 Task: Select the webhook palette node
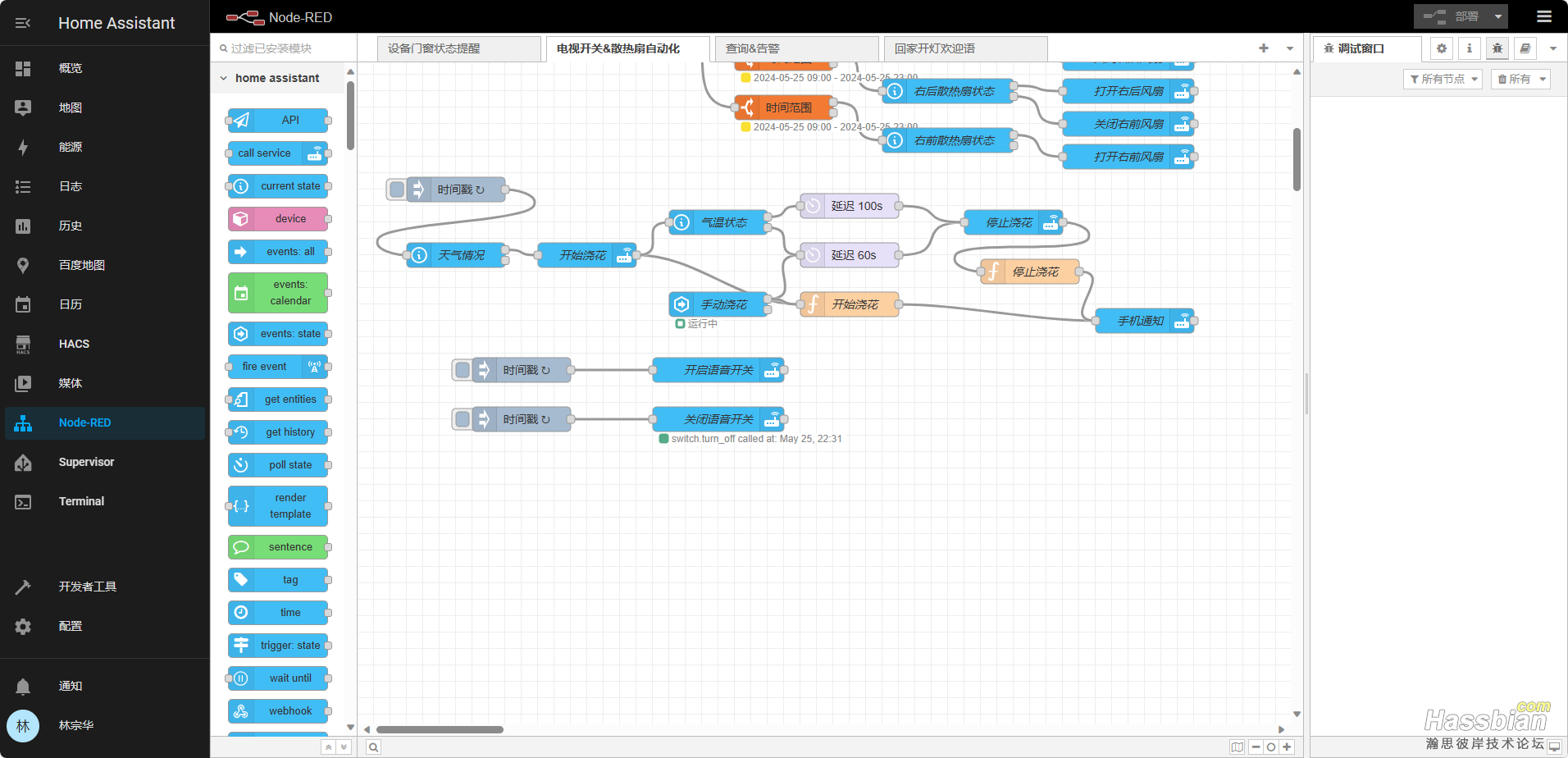[x=278, y=710]
